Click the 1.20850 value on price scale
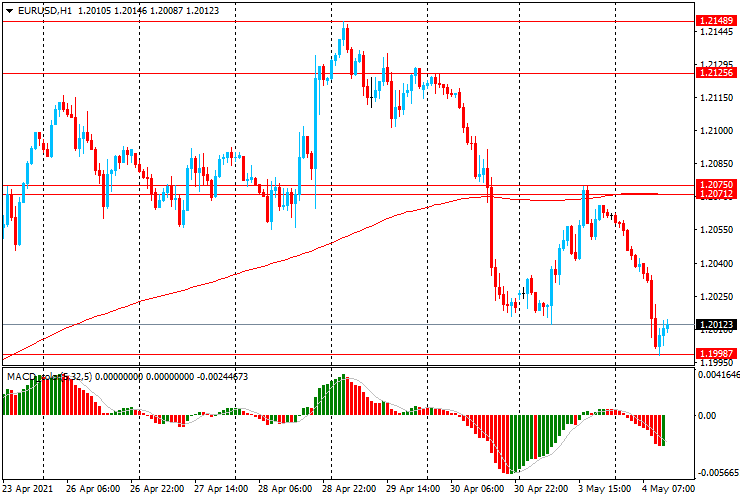Viewport: 740px width, 500px height. pos(715,164)
